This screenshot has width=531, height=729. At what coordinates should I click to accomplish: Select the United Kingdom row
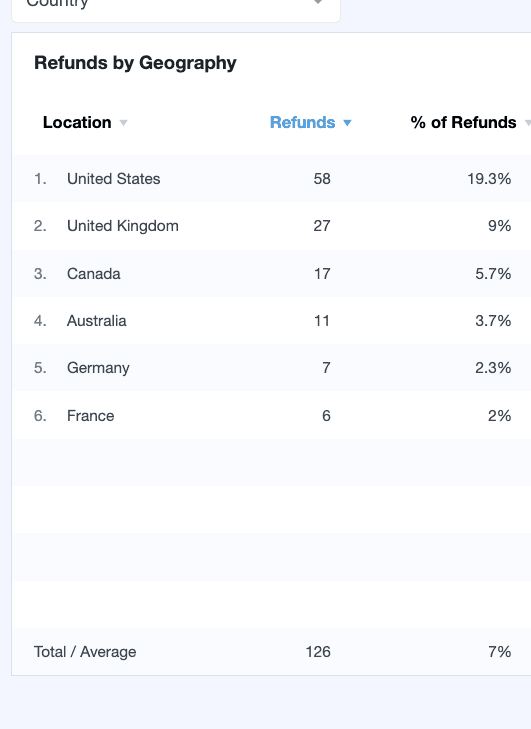[x=272, y=226]
